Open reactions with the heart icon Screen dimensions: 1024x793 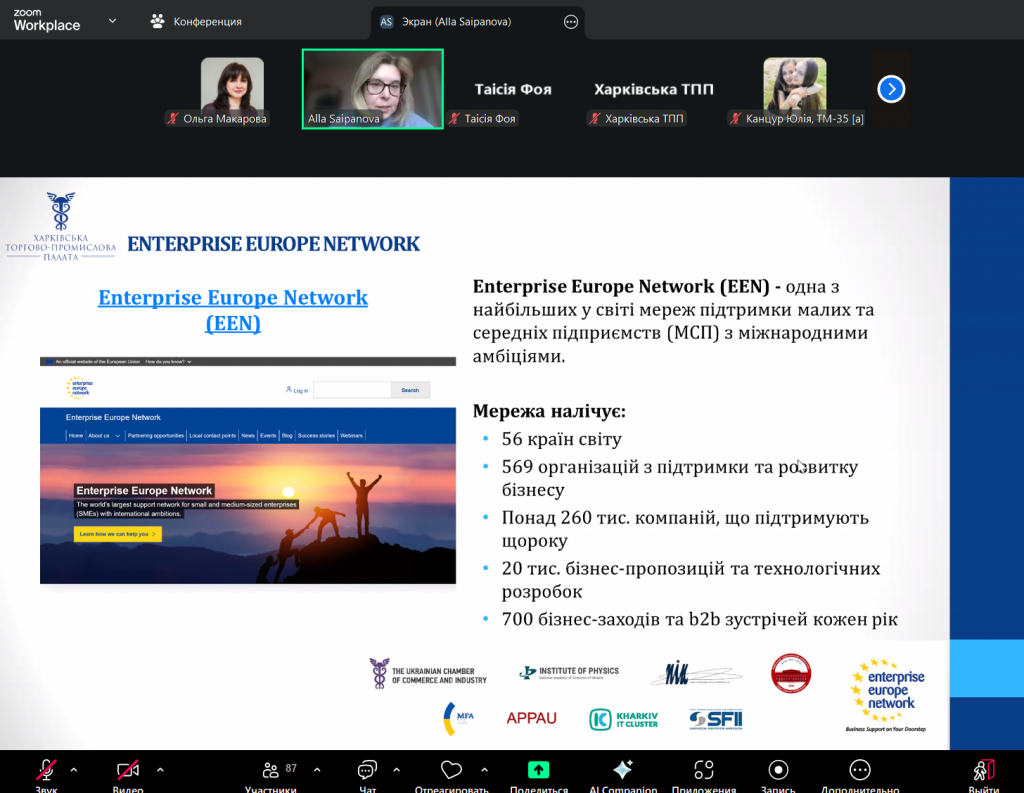451,771
